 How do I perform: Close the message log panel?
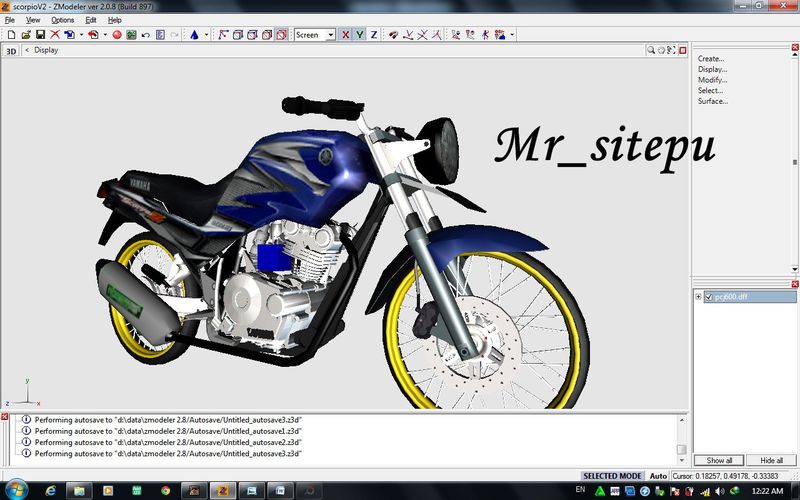tap(5, 417)
